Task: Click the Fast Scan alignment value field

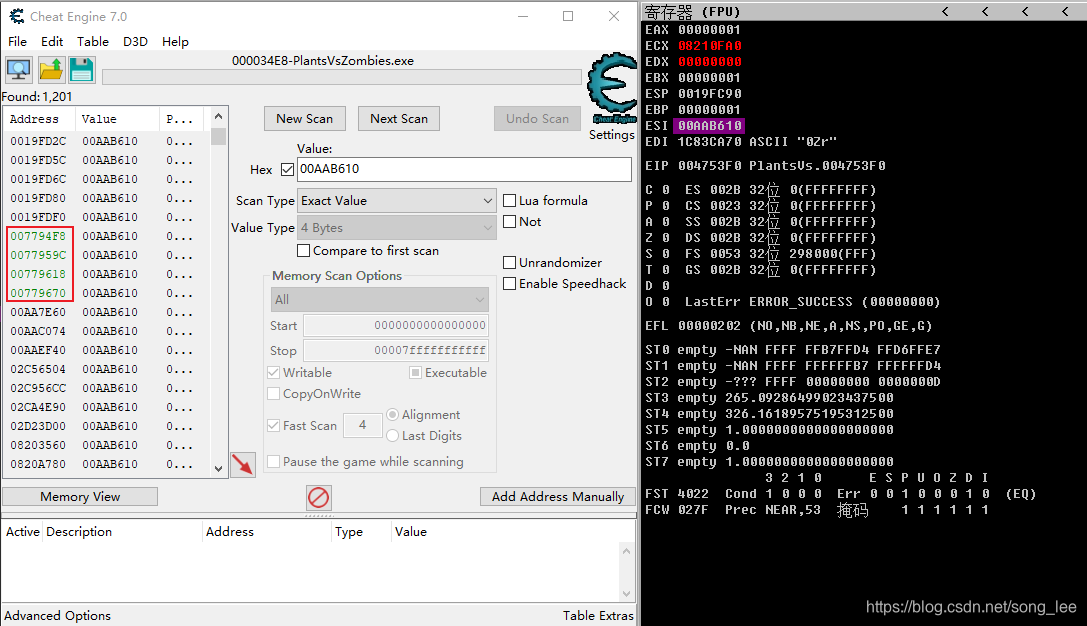Action: (x=363, y=425)
